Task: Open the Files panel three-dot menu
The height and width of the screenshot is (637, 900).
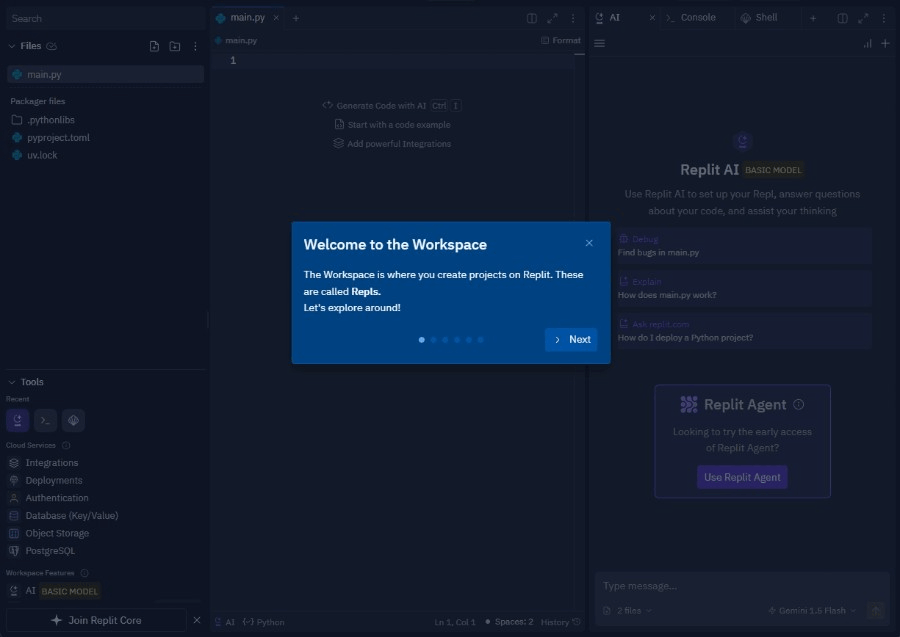Action: point(195,46)
